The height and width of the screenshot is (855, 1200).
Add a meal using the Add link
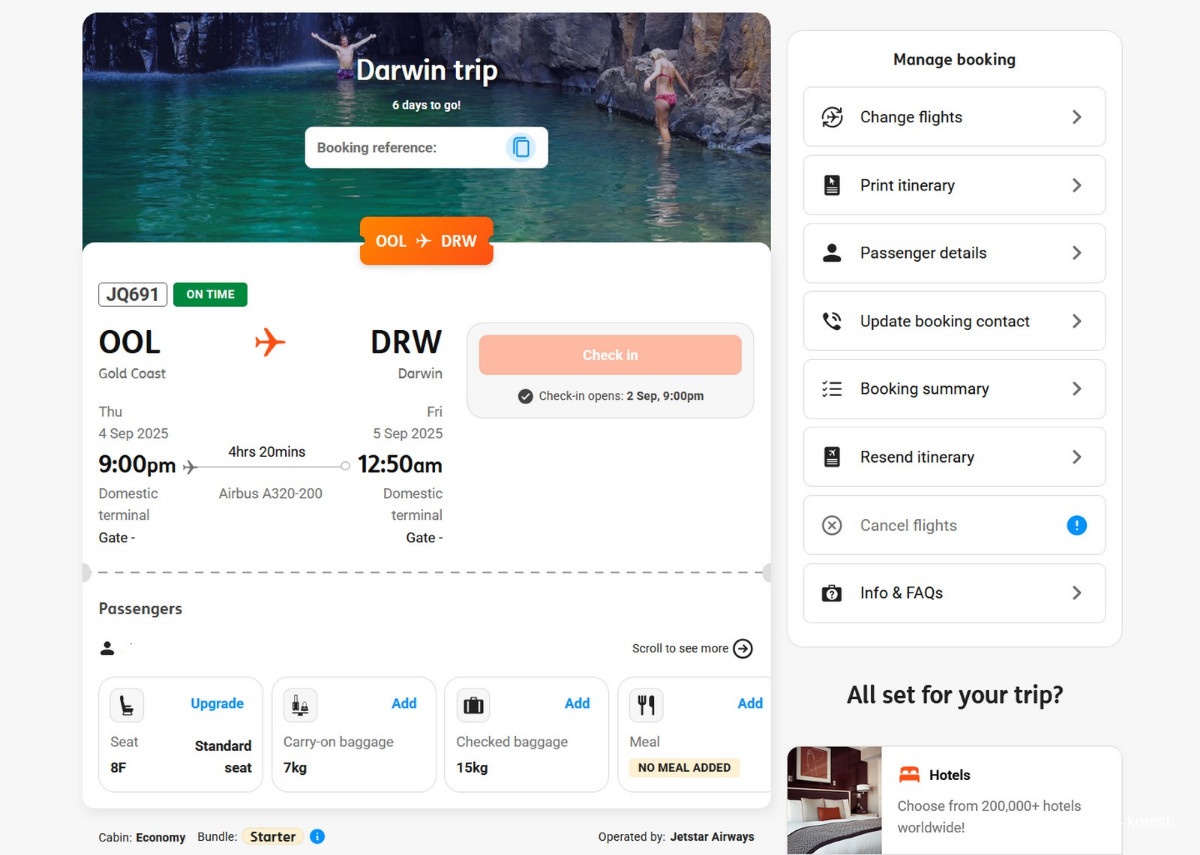tap(749, 703)
